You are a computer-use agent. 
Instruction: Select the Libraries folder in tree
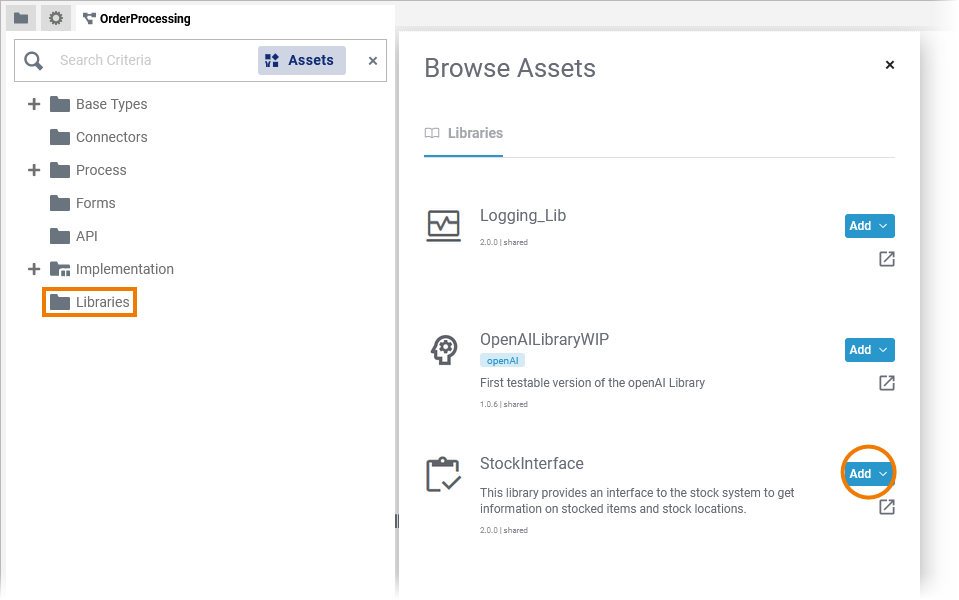[x=102, y=302]
